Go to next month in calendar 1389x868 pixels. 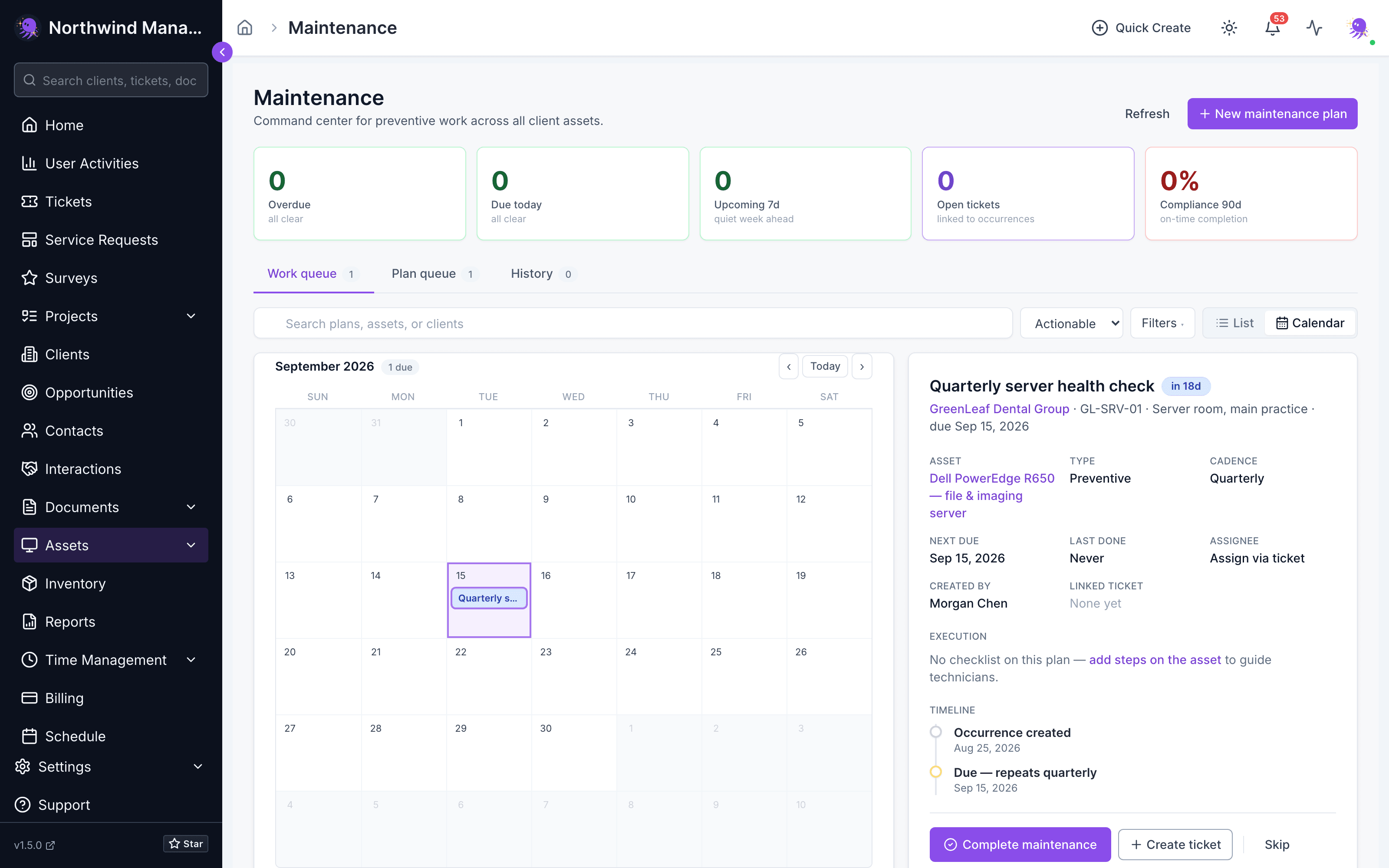point(862,366)
